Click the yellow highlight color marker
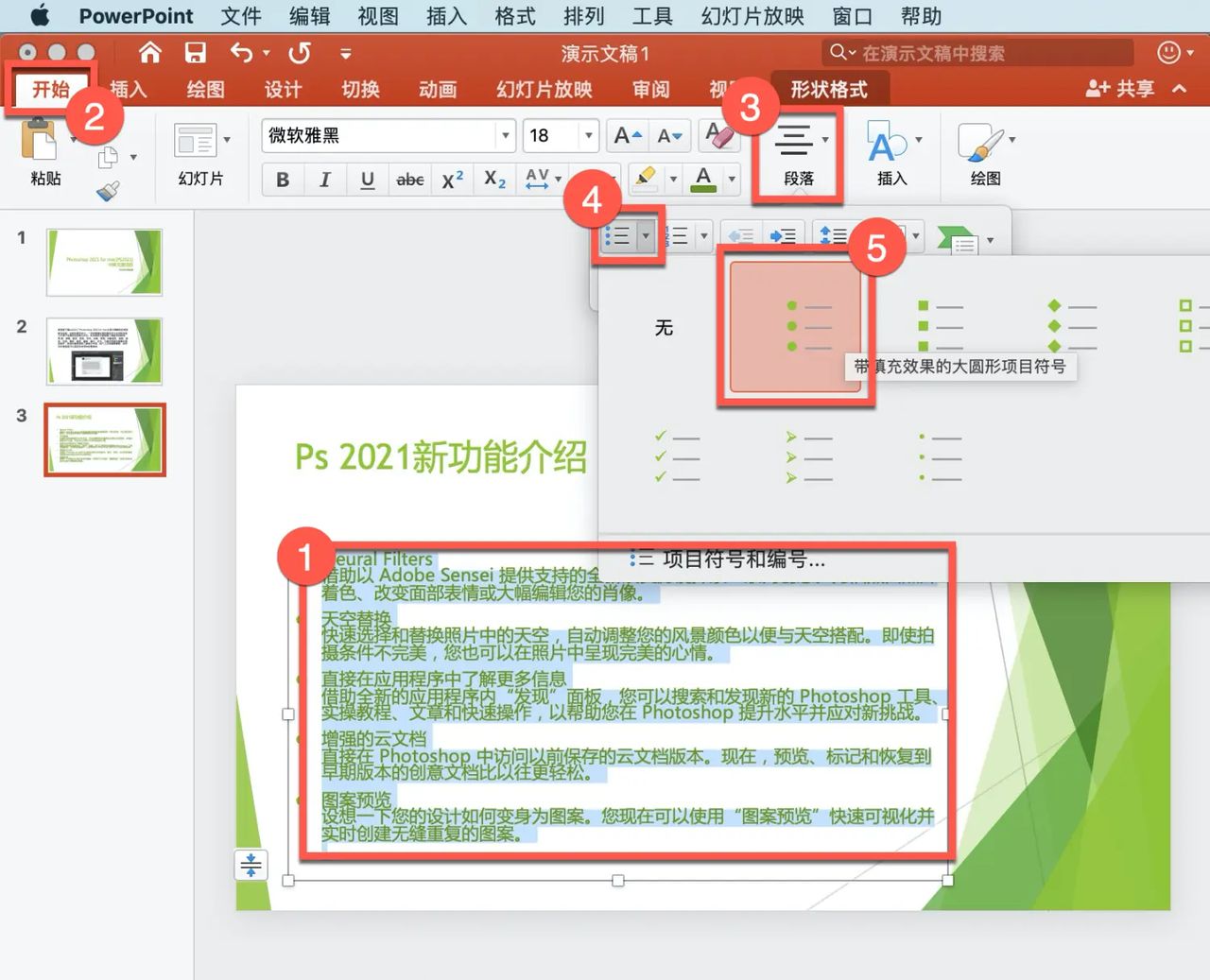 point(646,179)
